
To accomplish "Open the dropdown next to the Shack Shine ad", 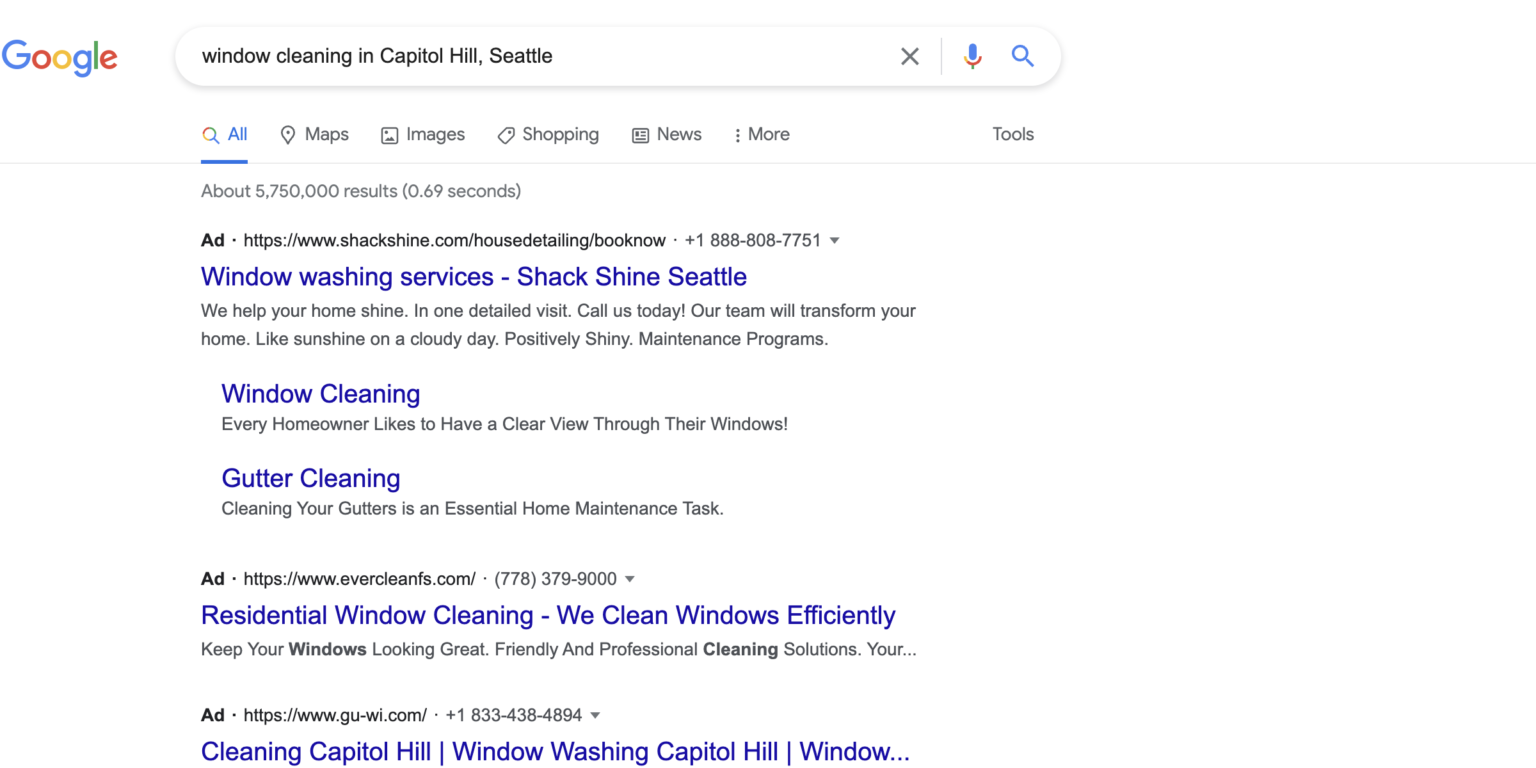I will click(x=835, y=240).
